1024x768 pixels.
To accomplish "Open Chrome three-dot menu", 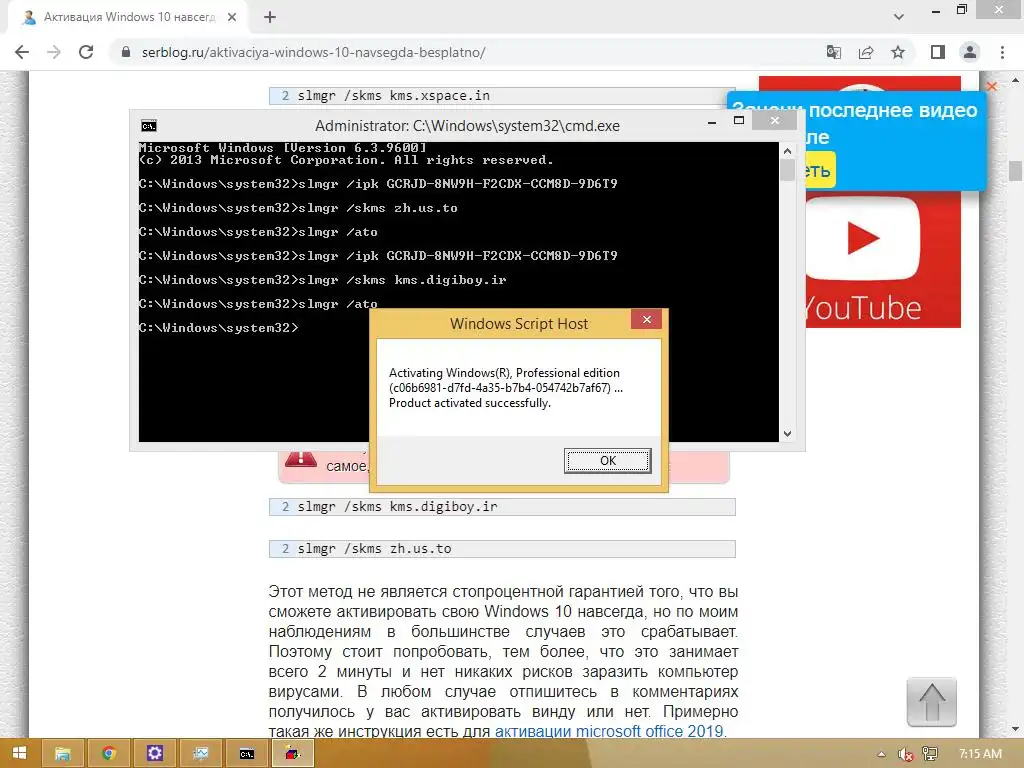I will tap(1002, 52).
